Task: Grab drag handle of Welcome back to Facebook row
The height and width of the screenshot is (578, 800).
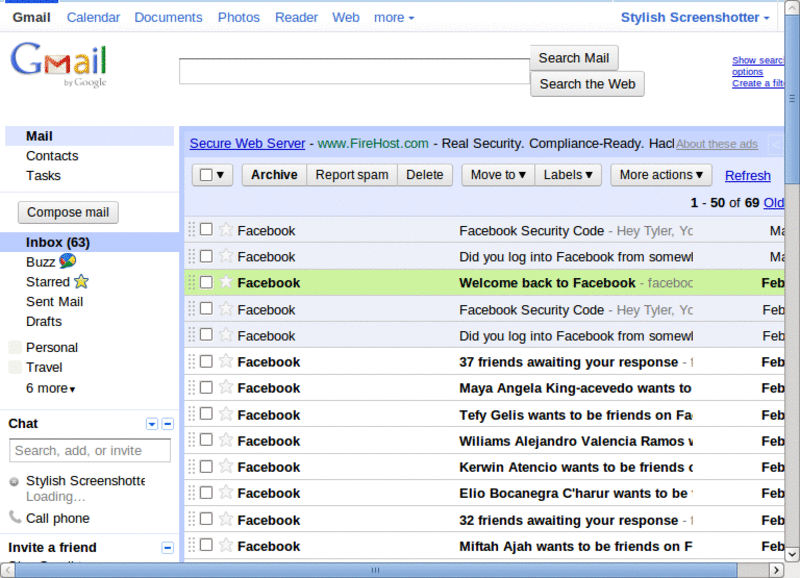Action: [192, 282]
